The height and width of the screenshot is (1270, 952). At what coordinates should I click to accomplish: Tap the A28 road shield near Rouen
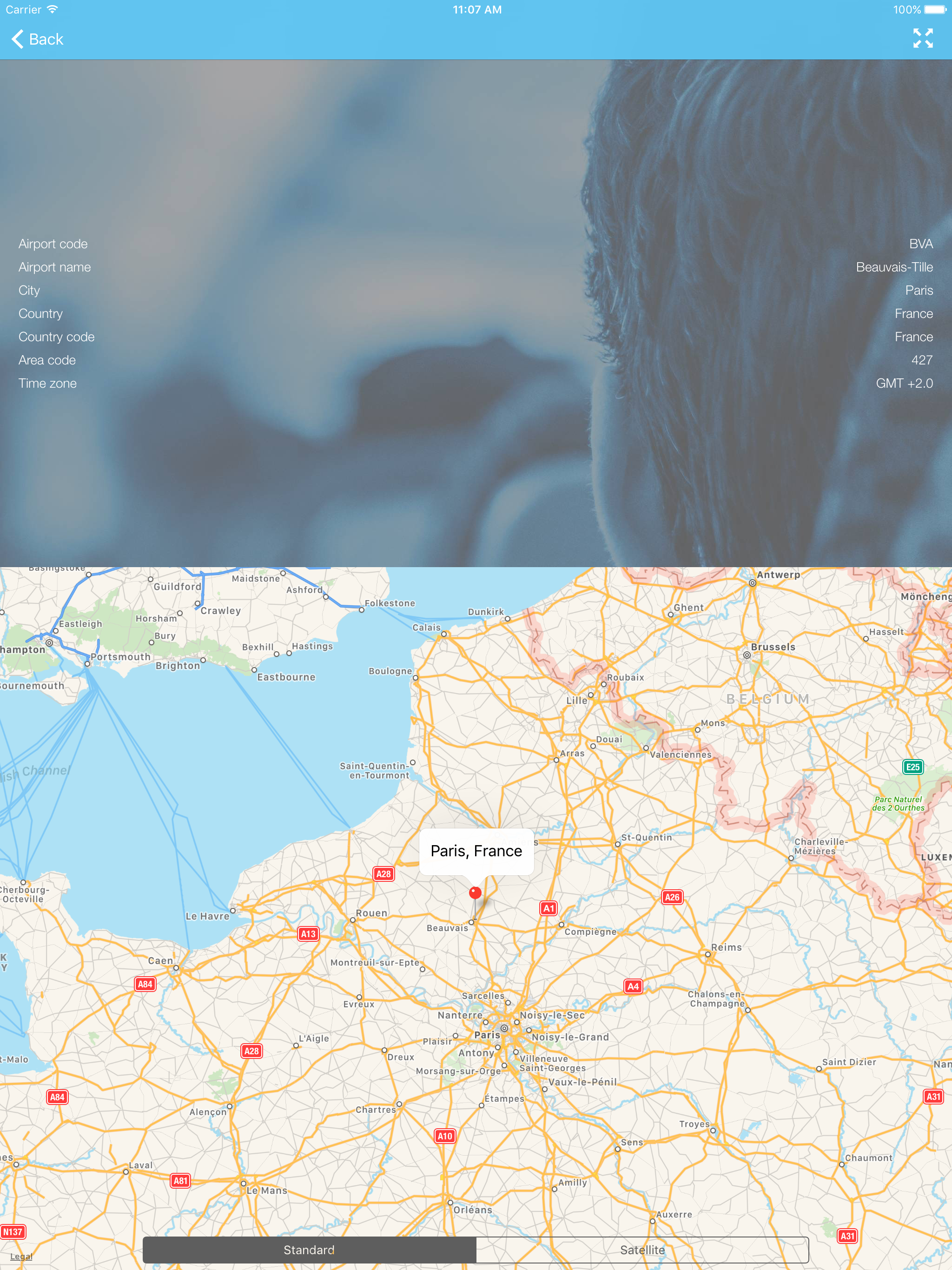point(383,874)
